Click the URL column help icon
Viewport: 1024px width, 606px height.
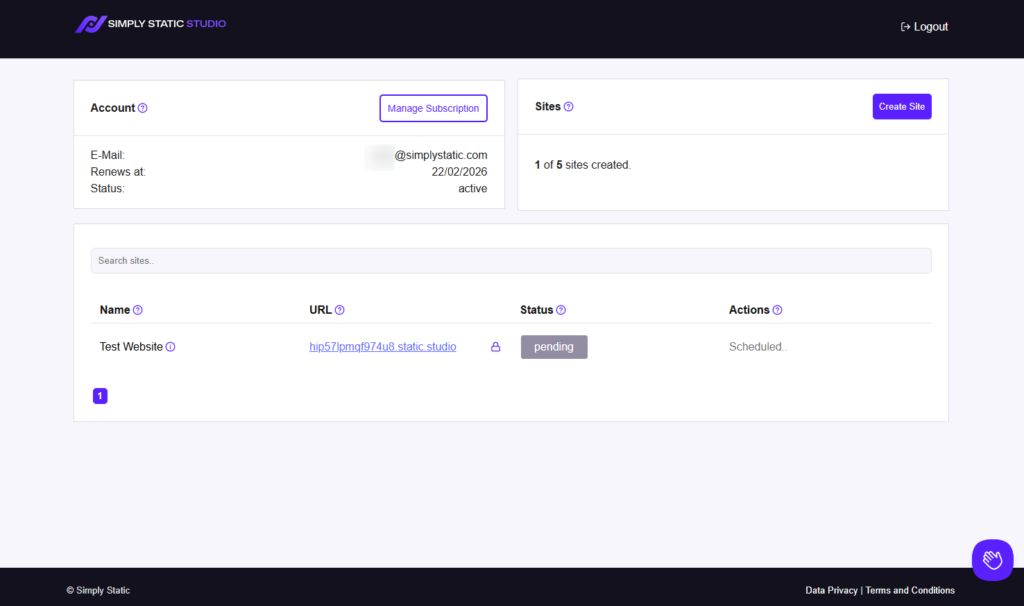click(x=340, y=310)
